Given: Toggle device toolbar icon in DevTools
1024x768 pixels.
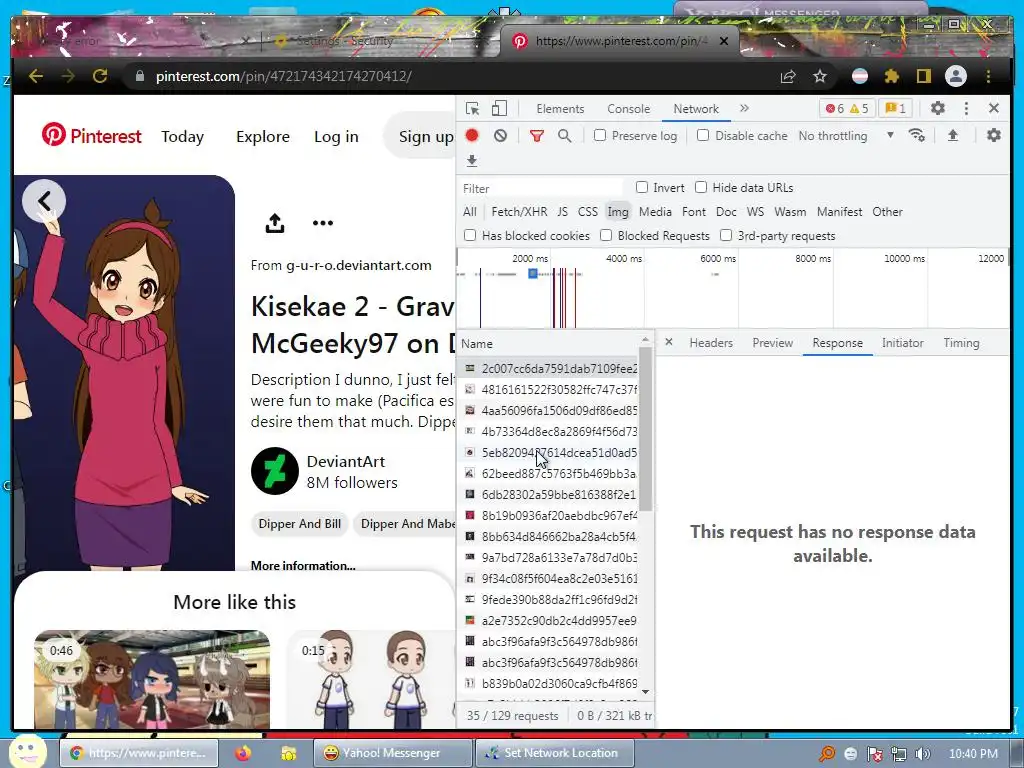Looking at the screenshot, I should click(499, 108).
